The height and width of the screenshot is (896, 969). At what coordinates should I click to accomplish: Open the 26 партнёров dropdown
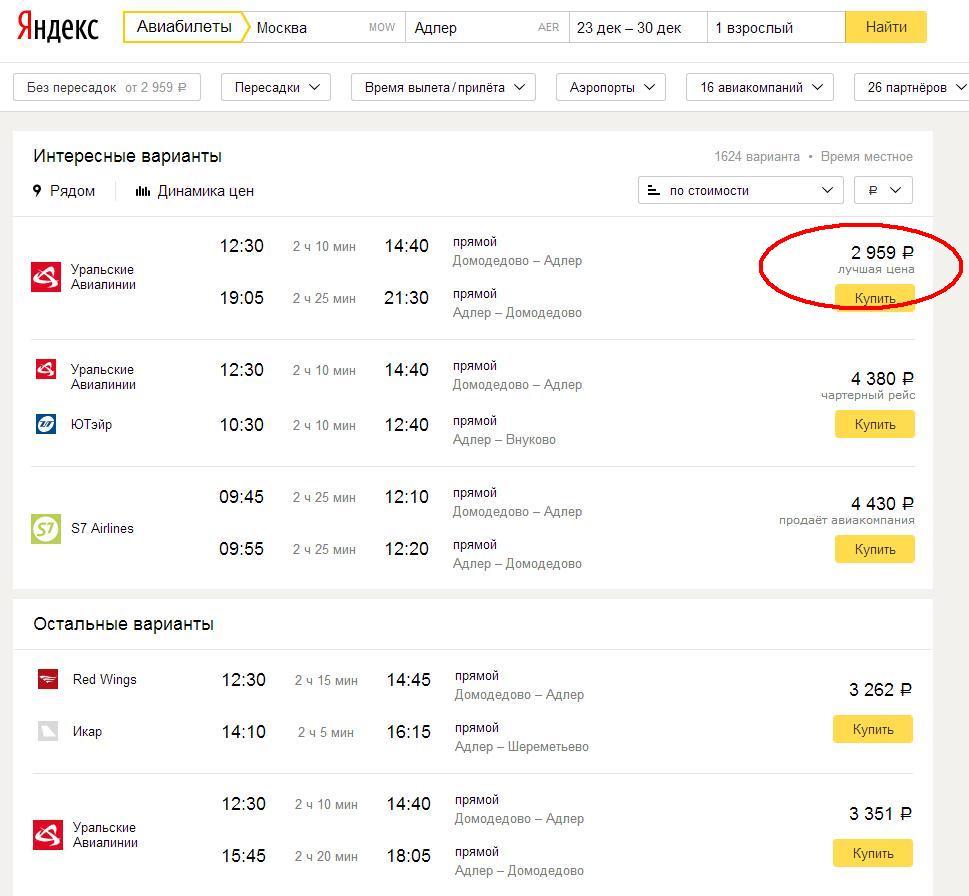912,87
